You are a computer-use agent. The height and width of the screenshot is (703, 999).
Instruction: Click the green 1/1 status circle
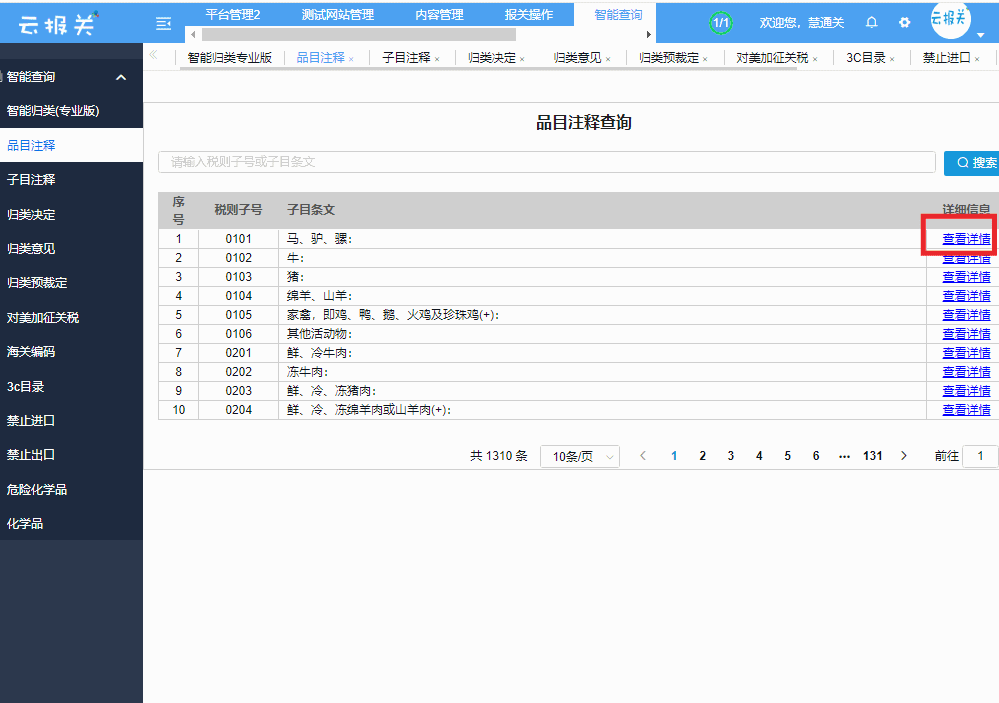tap(720, 22)
